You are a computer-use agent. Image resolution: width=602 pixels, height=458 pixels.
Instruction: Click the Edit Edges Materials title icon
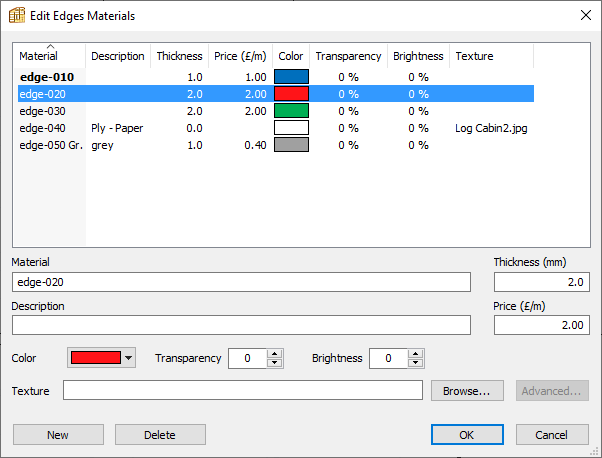(x=17, y=16)
